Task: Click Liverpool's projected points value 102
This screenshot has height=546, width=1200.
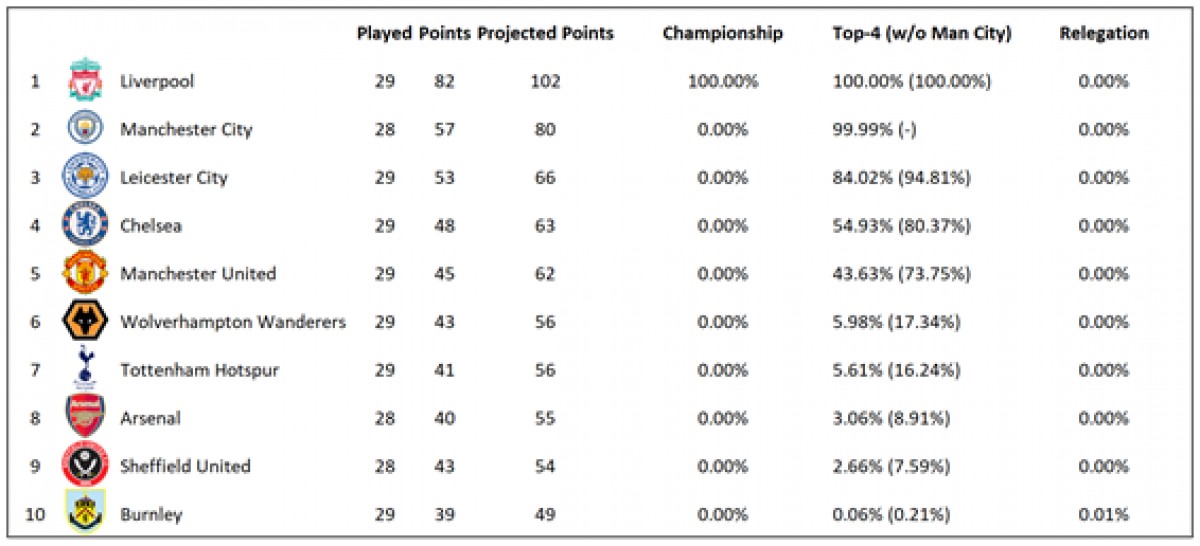Action: [546, 81]
